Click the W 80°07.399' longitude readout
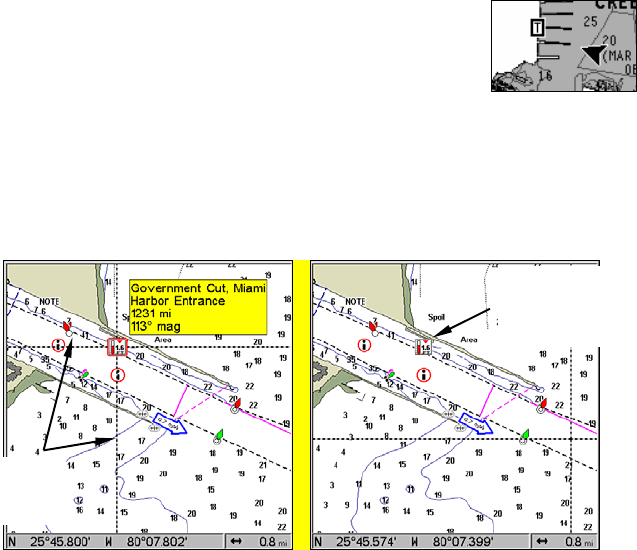 pos(453,541)
